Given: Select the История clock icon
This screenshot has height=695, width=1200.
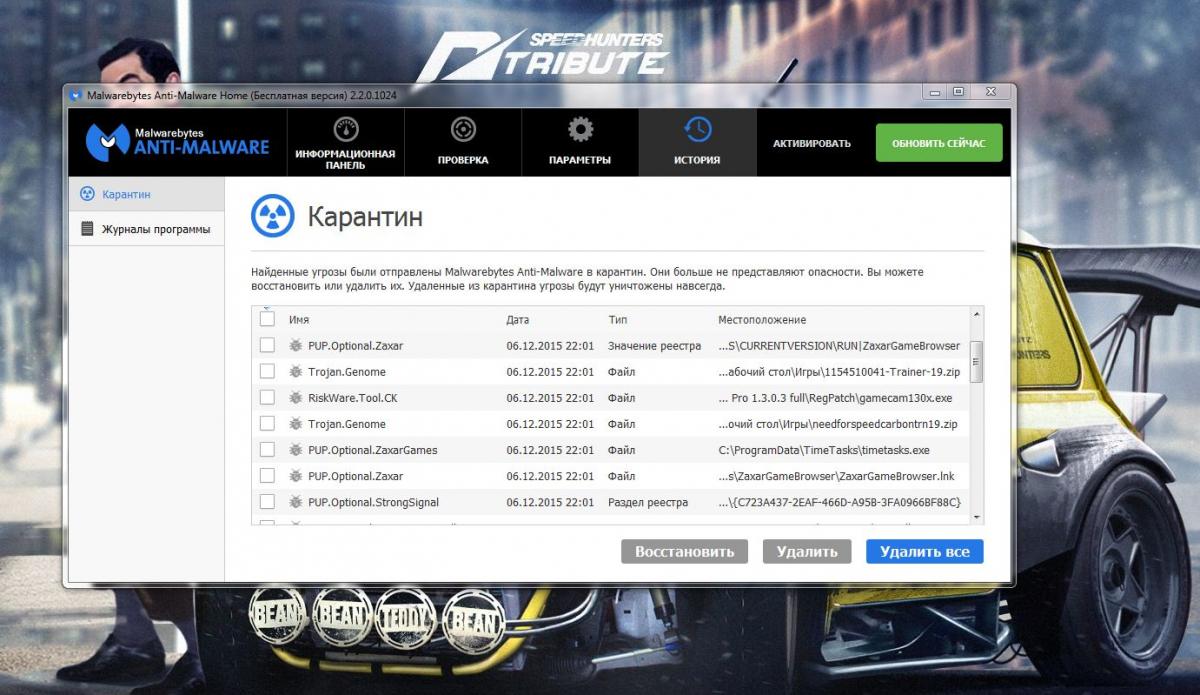Looking at the screenshot, I should [x=697, y=129].
